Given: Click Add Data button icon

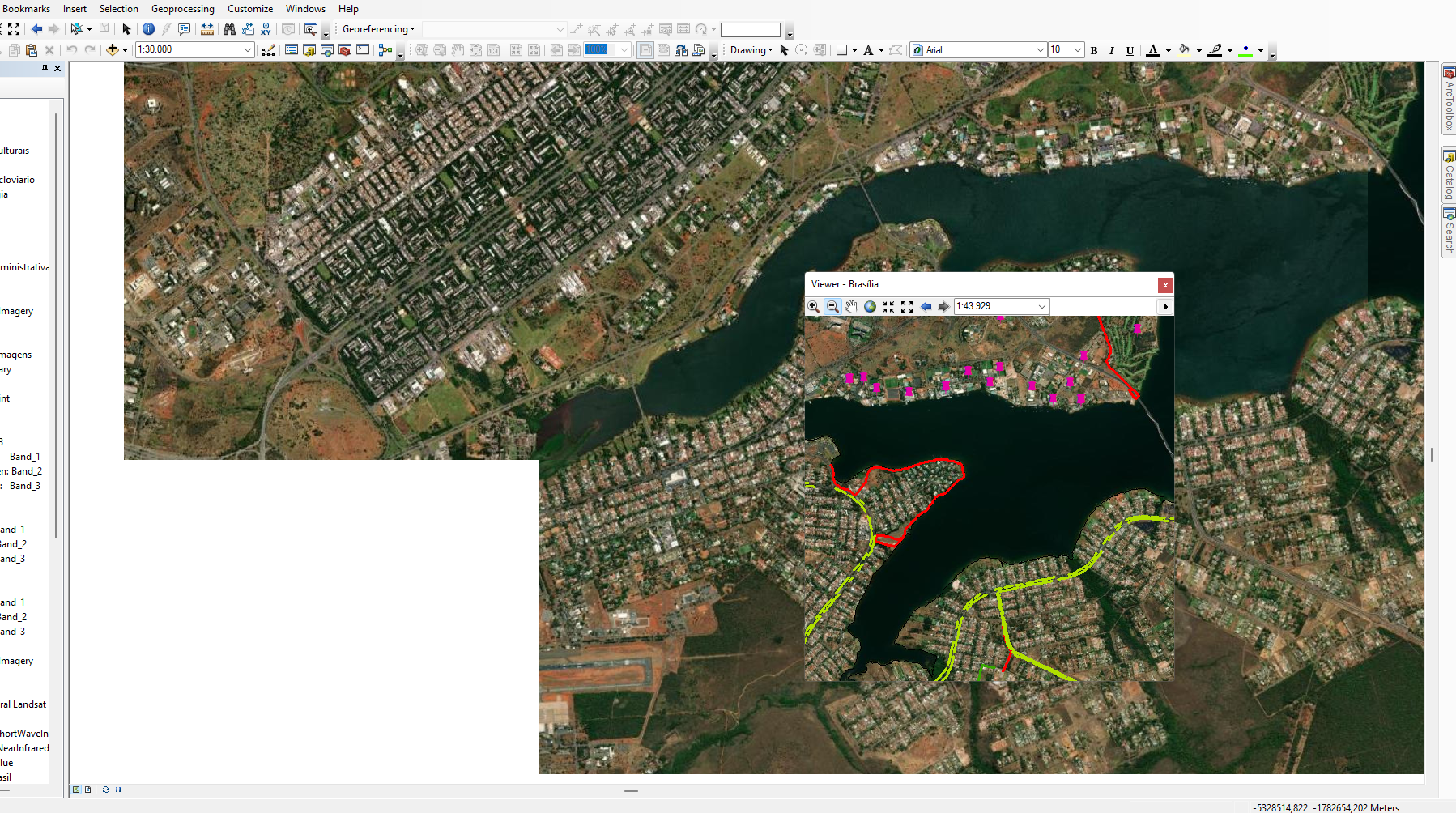Looking at the screenshot, I should [x=112, y=50].
